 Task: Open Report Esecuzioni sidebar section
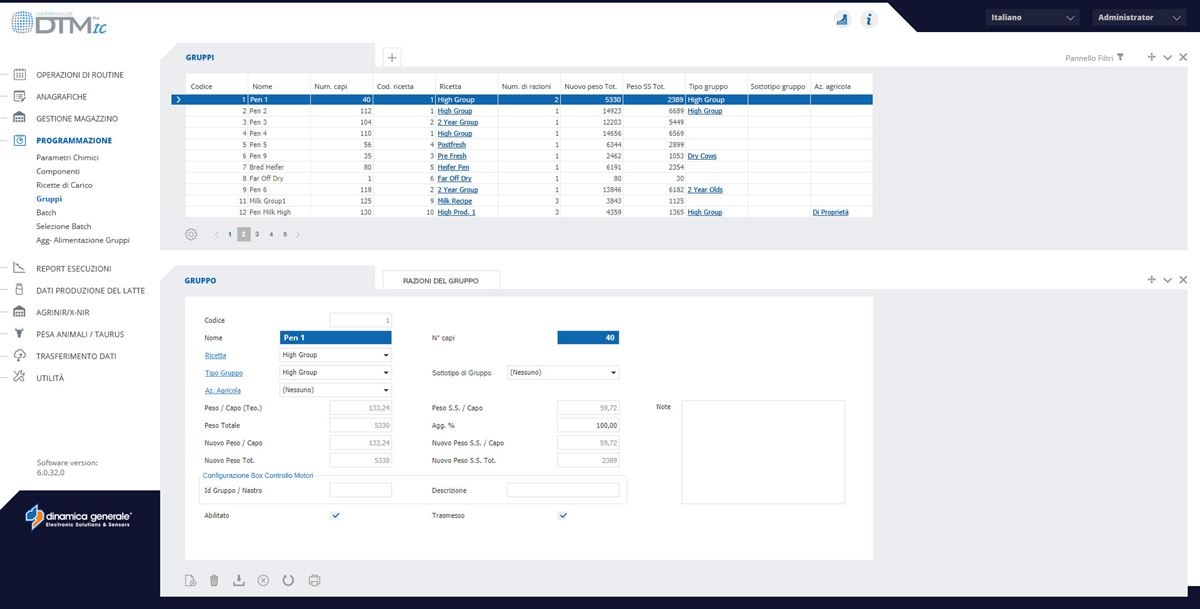73,268
